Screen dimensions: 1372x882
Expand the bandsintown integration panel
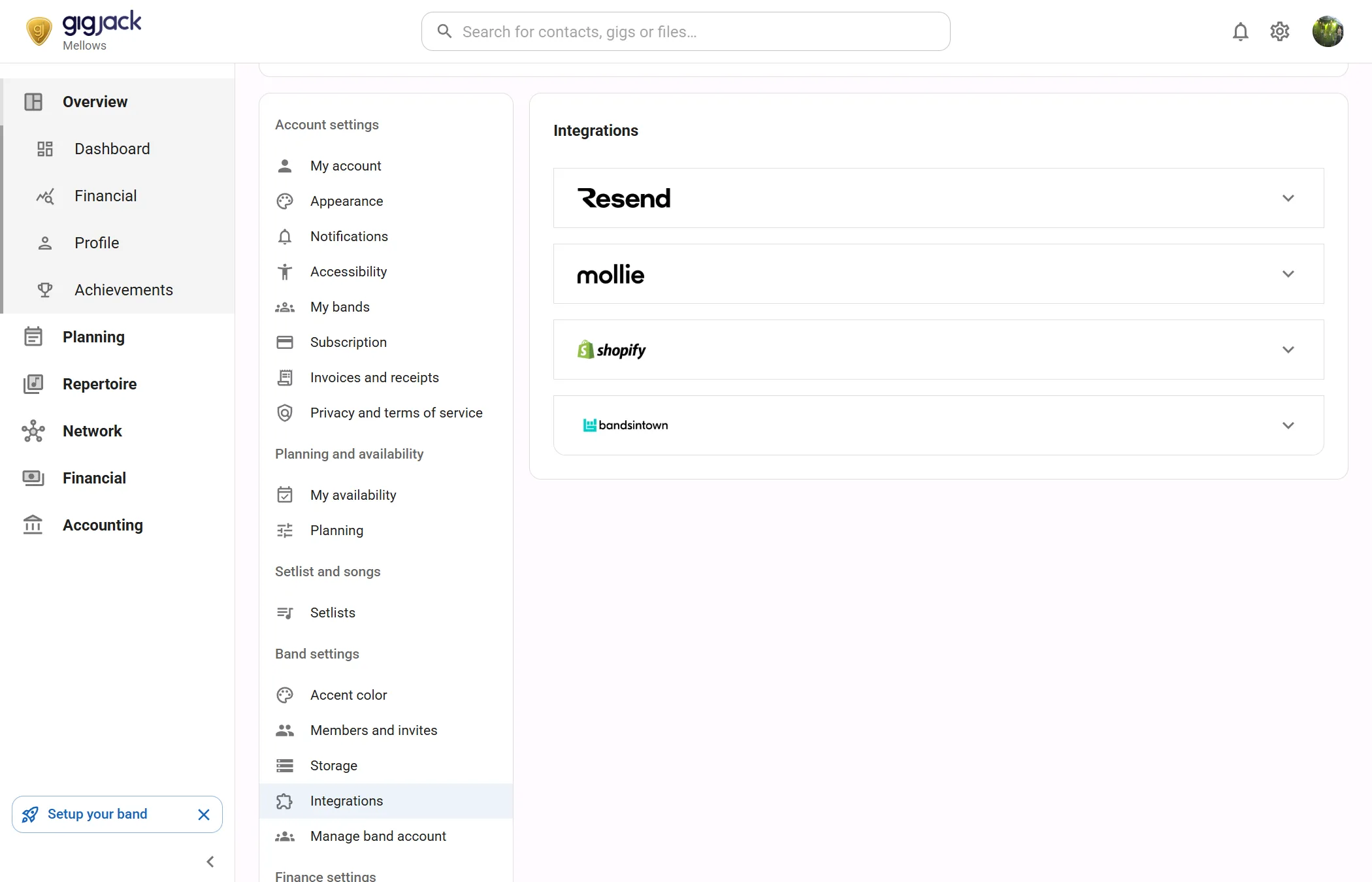[x=938, y=425]
